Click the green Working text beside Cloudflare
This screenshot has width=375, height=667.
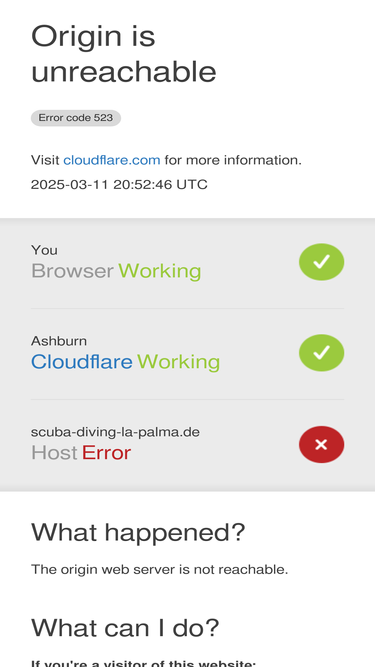[x=178, y=362]
